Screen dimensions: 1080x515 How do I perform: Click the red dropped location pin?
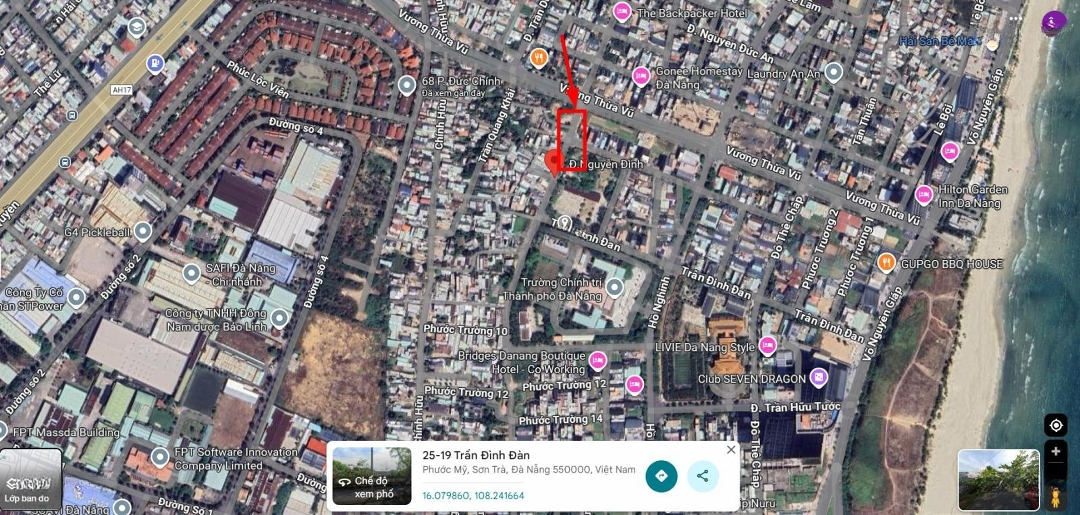(554, 163)
